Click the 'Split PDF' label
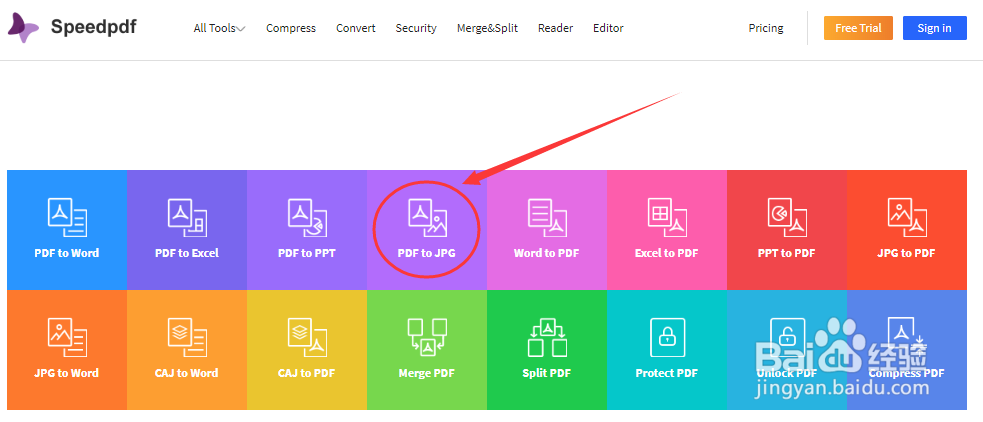 [547, 373]
